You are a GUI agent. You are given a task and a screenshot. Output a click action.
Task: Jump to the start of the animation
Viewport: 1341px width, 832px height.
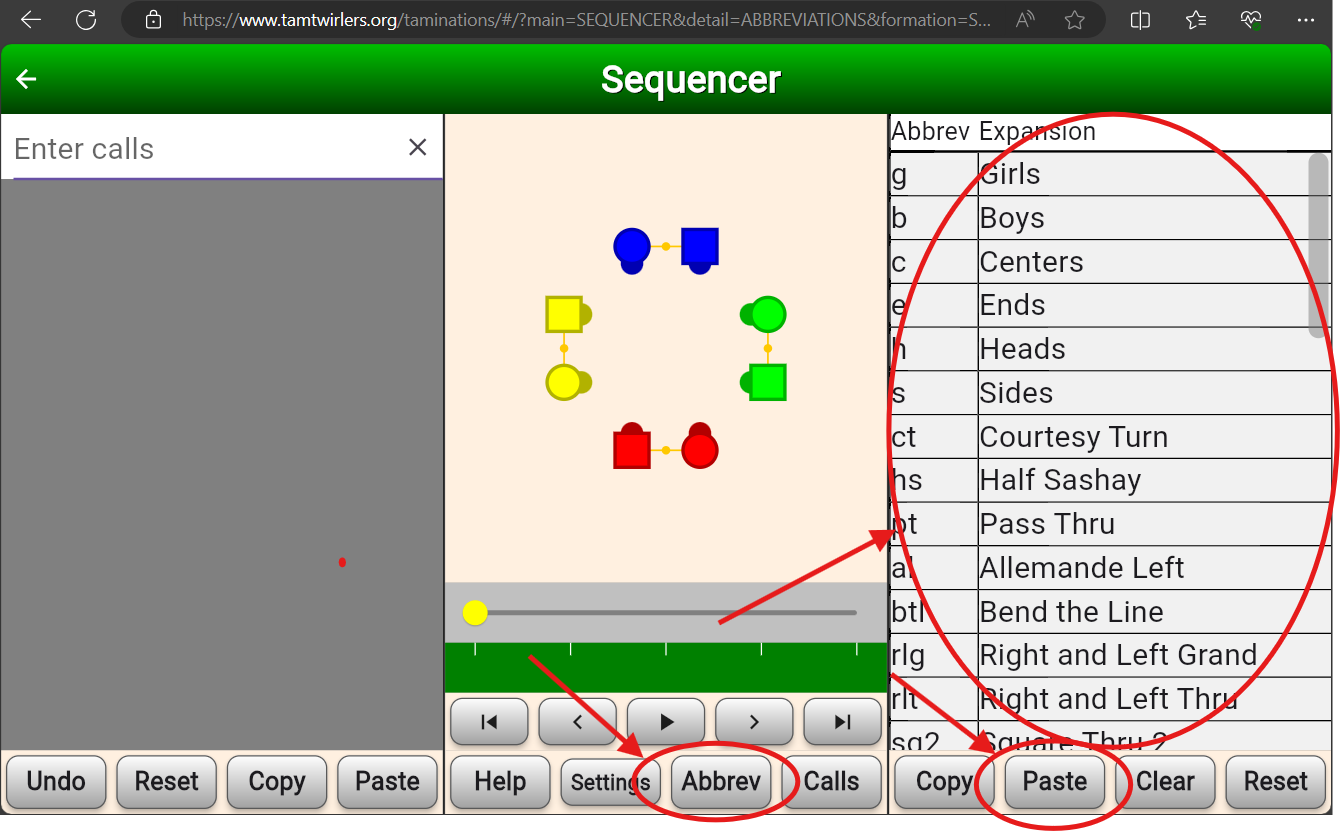click(x=490, y=722)
